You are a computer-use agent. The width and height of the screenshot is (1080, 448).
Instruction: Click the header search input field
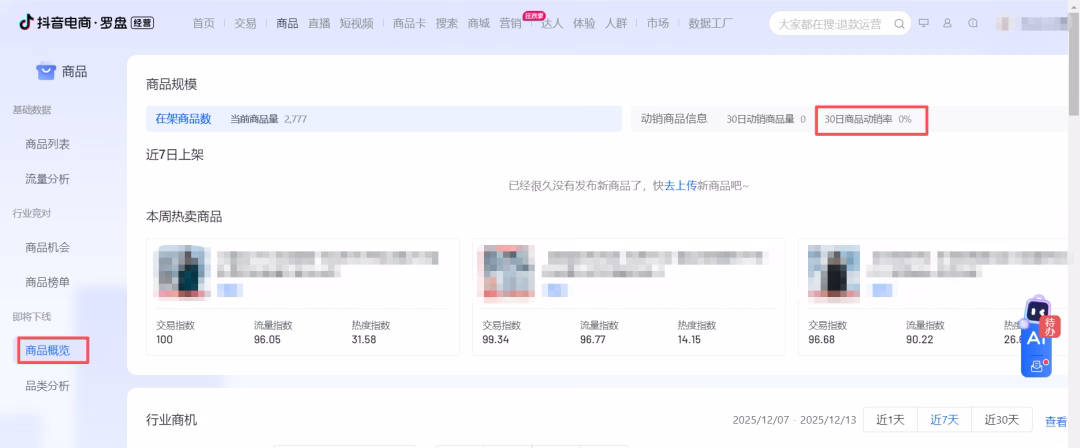tap(830, 24)
